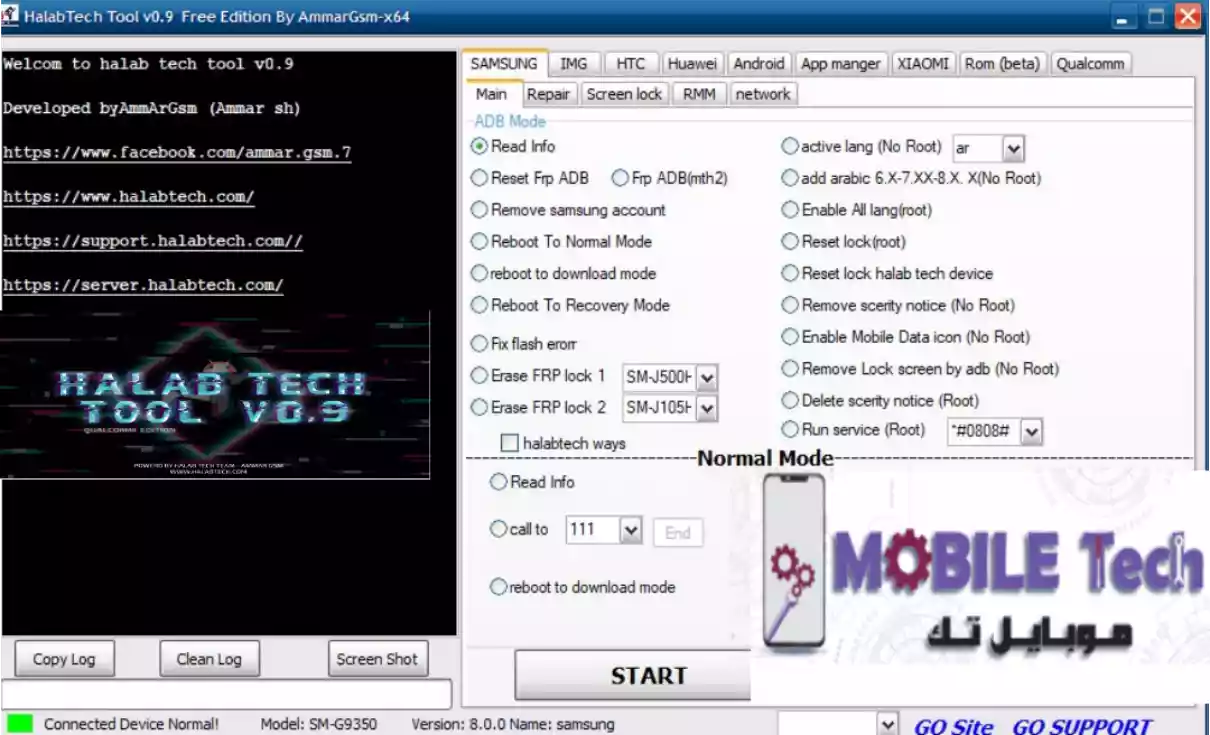Select Reset lock(root) option
The image size is (1210, 735).
(x=844, y=241)
